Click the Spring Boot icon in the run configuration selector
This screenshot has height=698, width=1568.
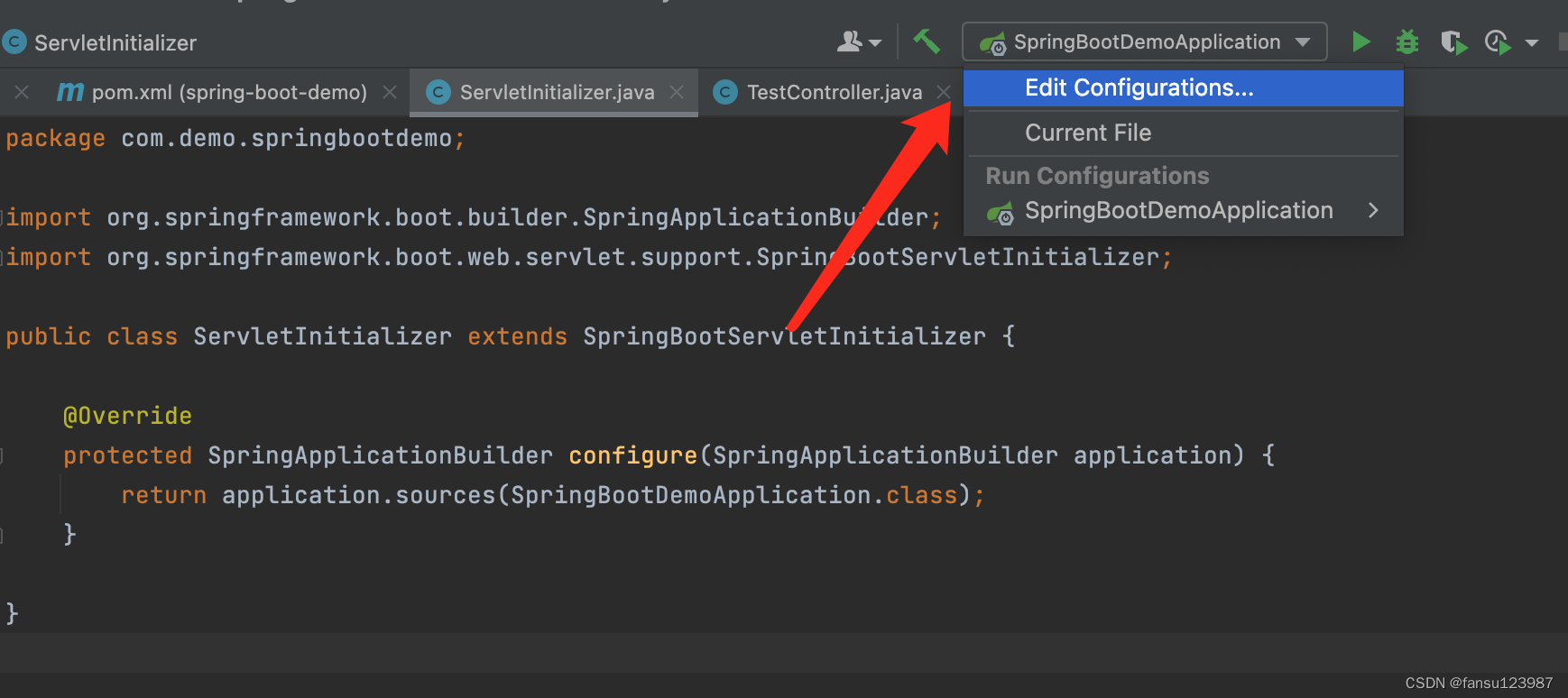(993, 42)
